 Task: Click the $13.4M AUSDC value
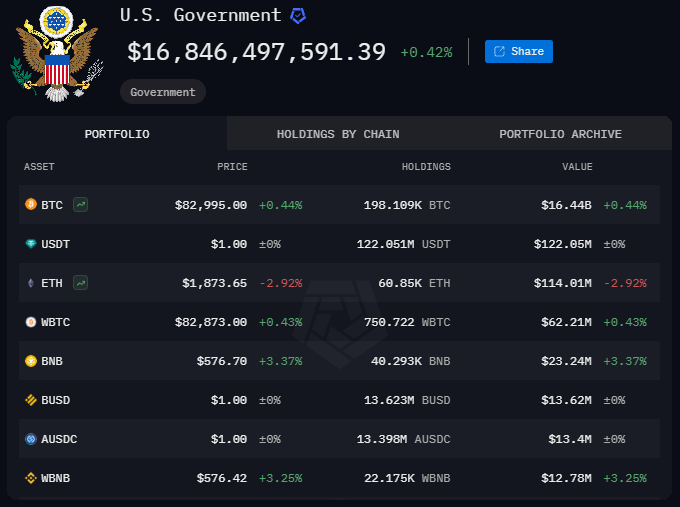click(x=570, y=439)
